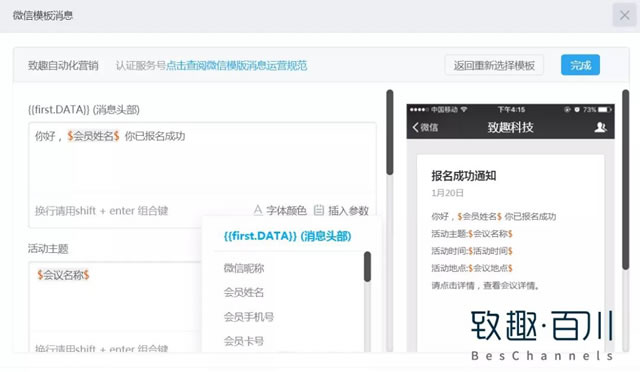Click the $会员姓名$ parameter tag in editor

point(93,136)
